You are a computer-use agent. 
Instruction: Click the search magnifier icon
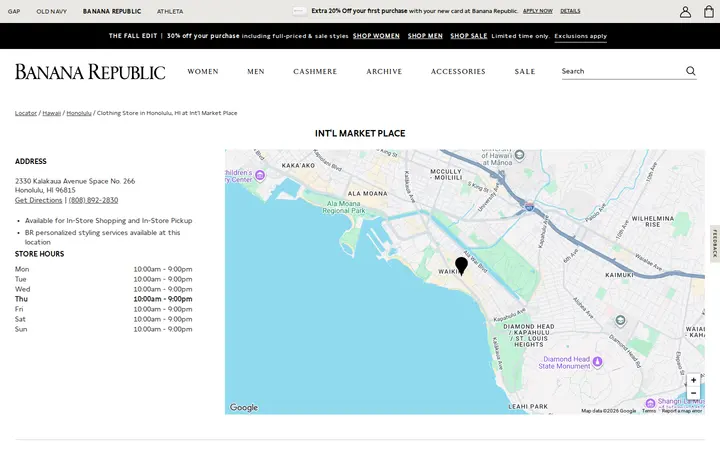[691, 71]
